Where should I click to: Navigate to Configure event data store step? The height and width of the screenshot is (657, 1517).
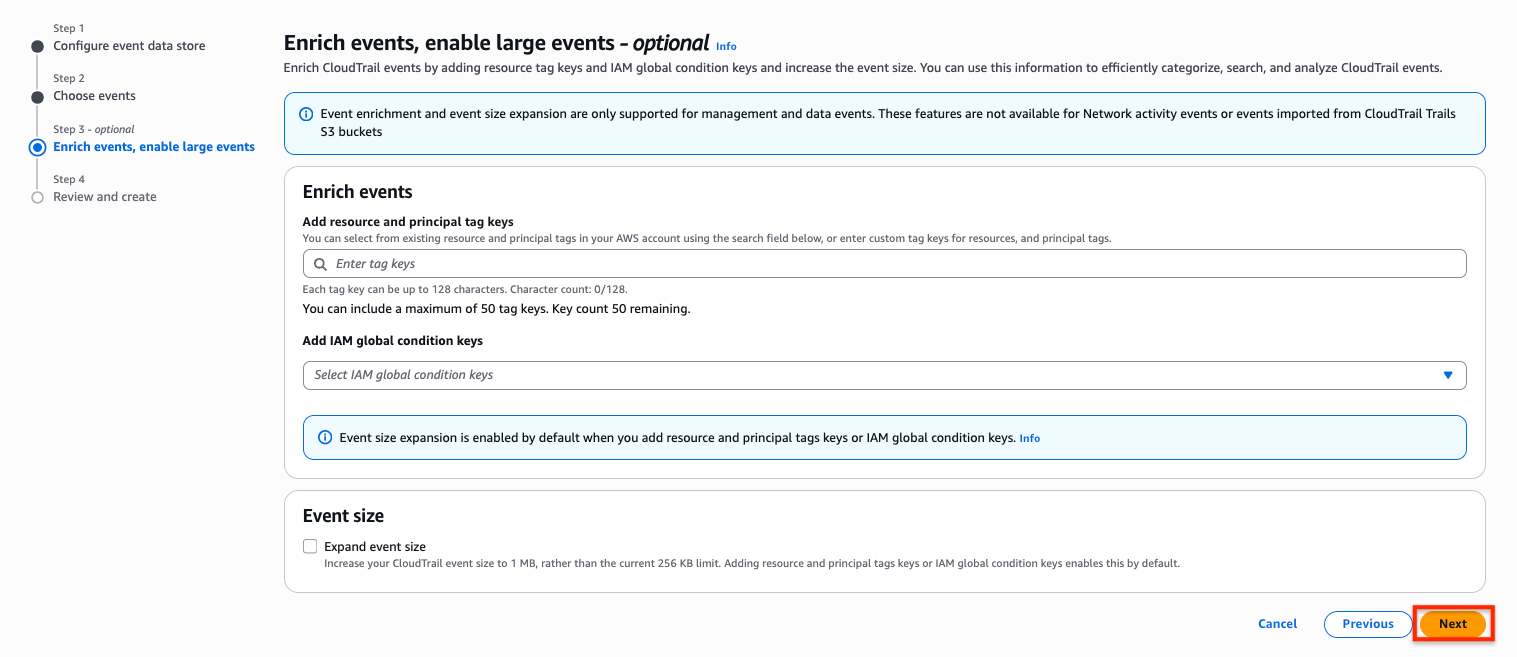click(x=128, y=44)
